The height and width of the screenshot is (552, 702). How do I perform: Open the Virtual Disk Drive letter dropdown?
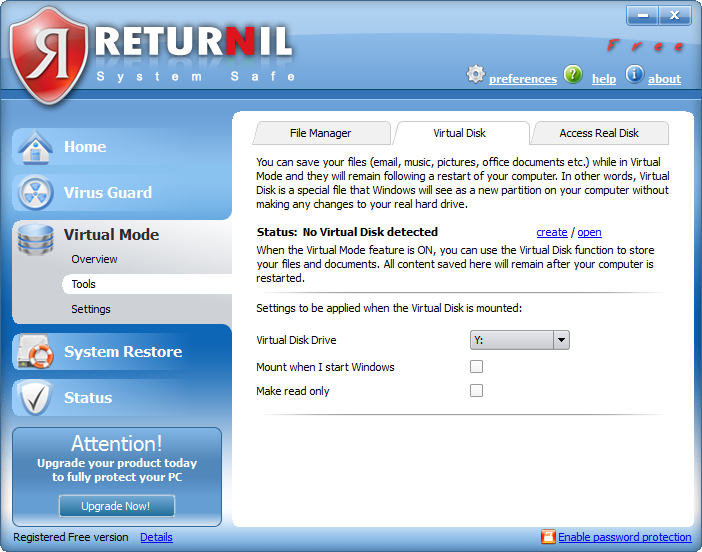tap(519, 340)
